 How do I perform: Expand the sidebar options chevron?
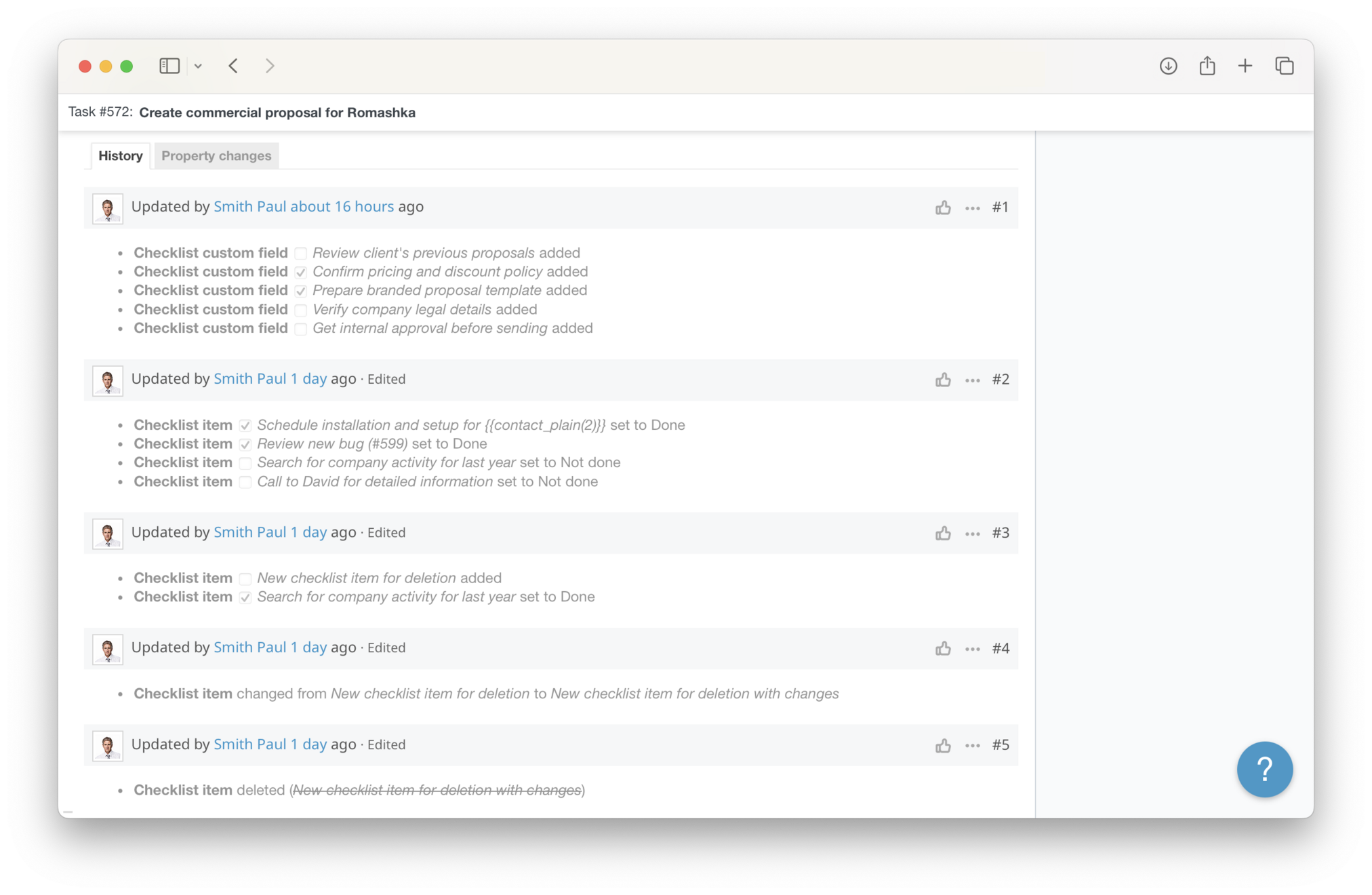coord(198,66)
